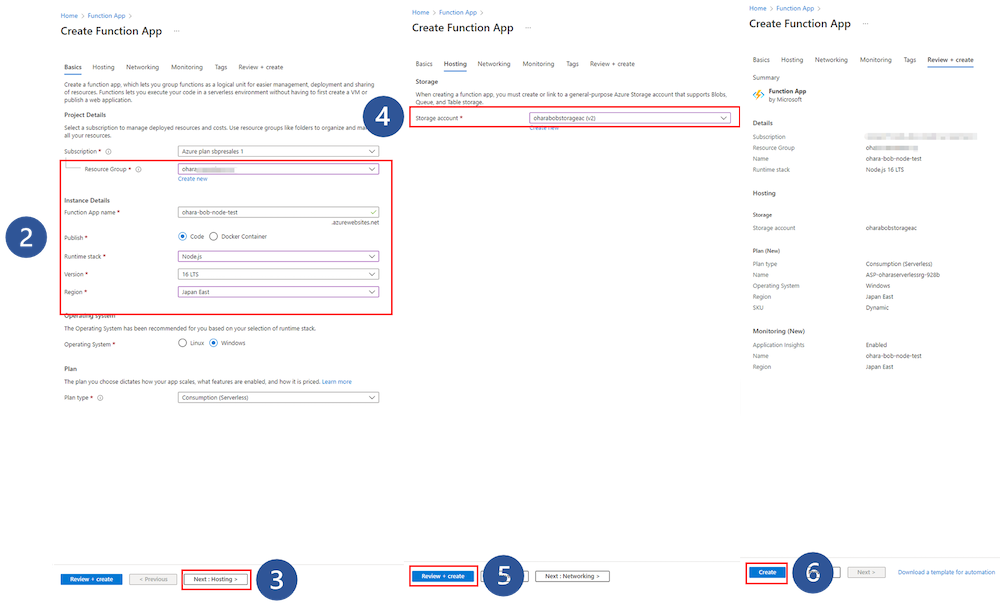This screenshot has height=606, width=1000.
Task: Open Monitoring tab on the Hosting page
Action: coord(538,64)
